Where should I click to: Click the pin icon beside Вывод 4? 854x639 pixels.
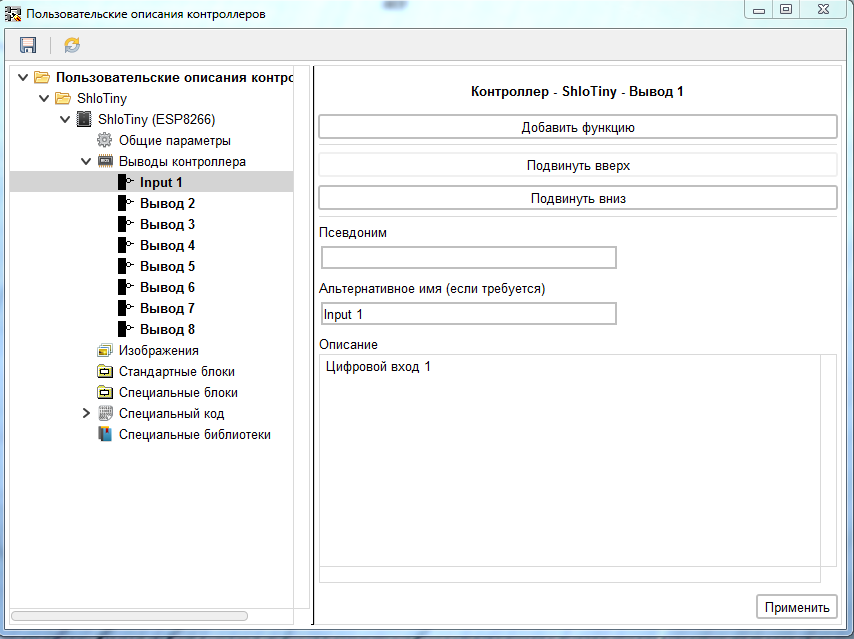point(126,245)
